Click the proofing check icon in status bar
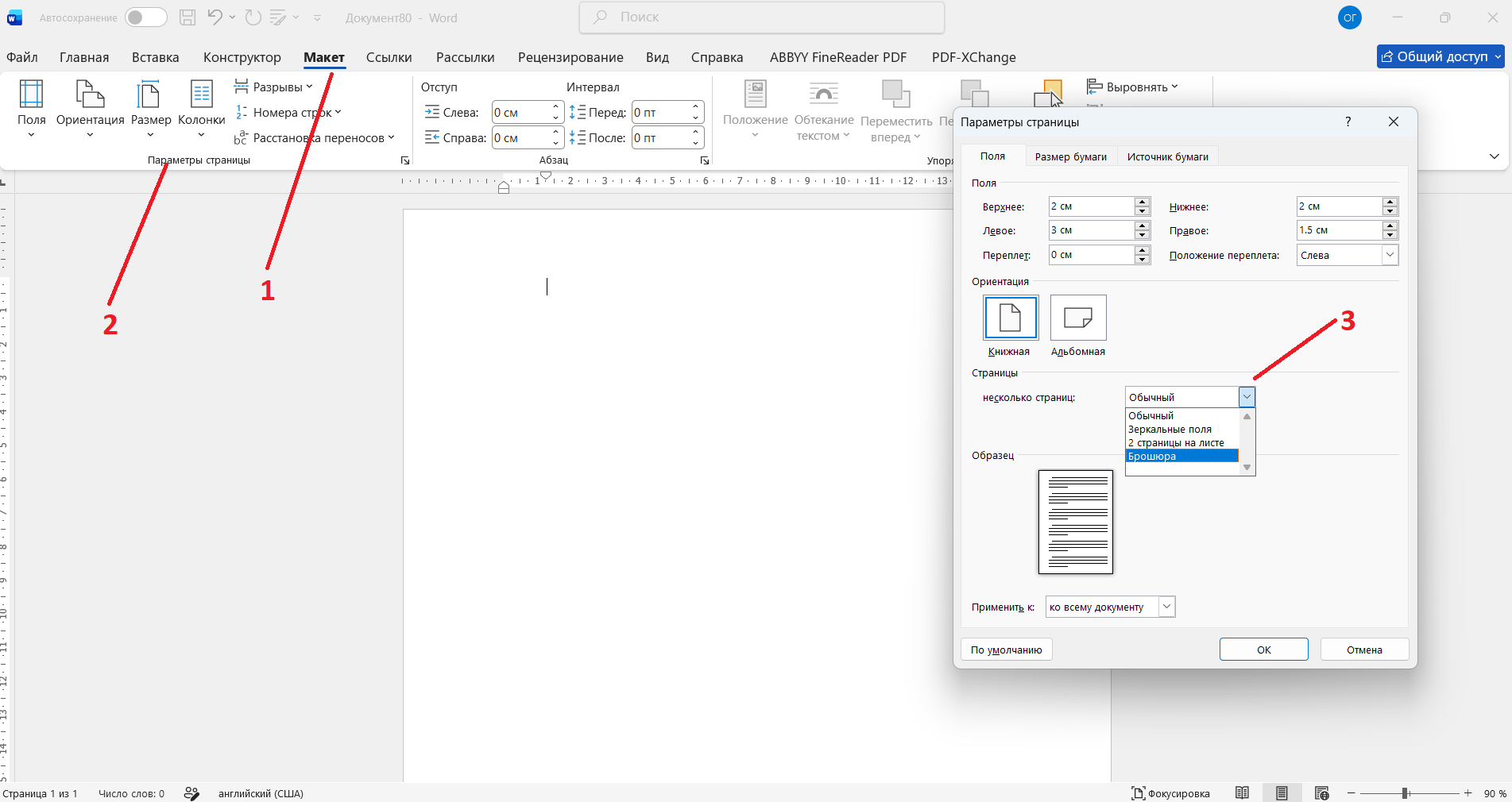This screenshot has height=802, width=1512. [x=191, y=793]
